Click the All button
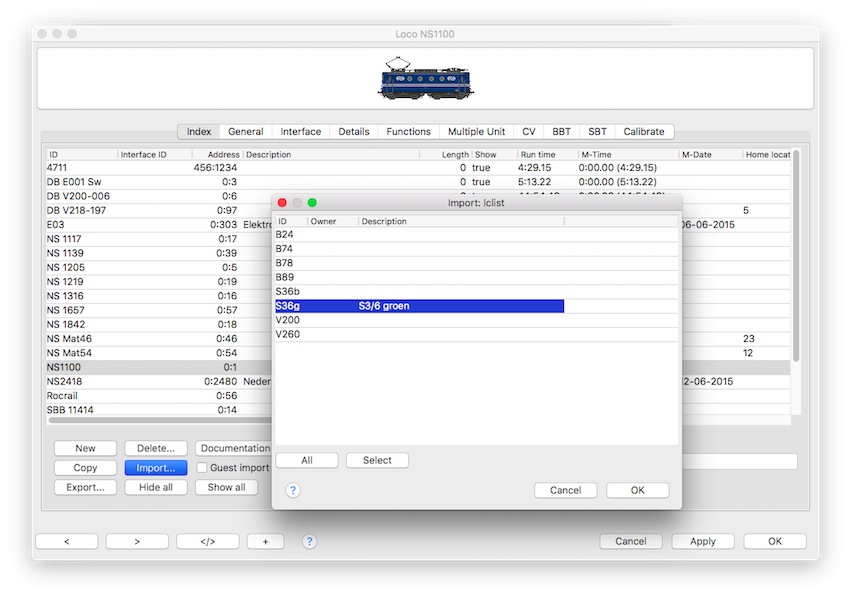This screenshot has width=851, height=598. click(306, 460)
